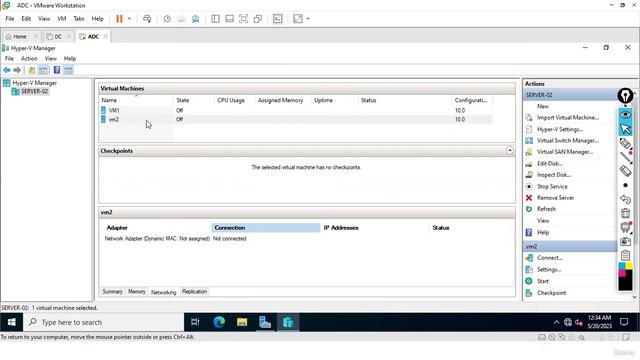Screen dimensions: 640x360
Task: Click Stop Service in Actions pane
Action: pyautogui.click(x=552, y=187)
